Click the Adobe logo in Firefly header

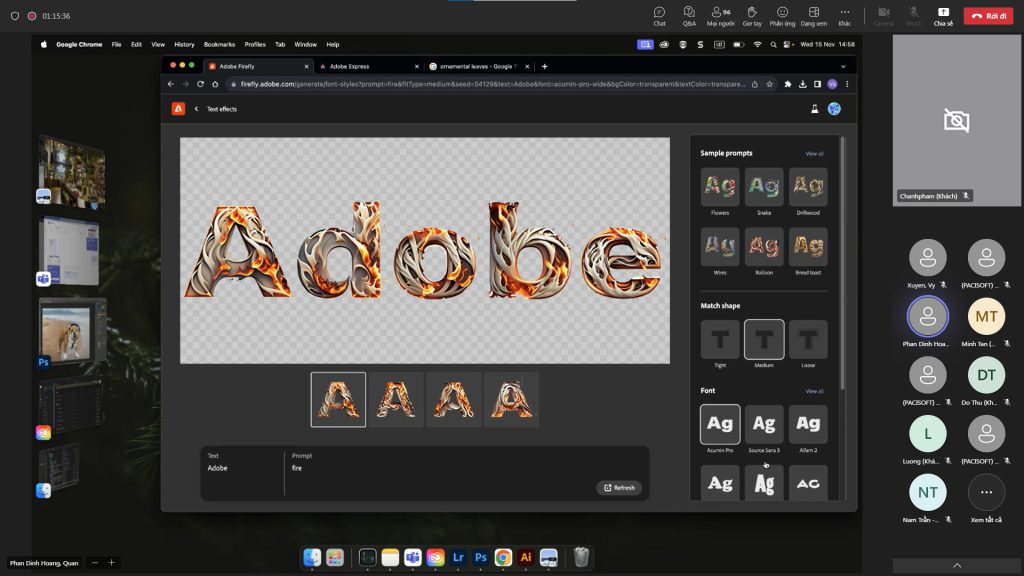(x=178, y=109)
